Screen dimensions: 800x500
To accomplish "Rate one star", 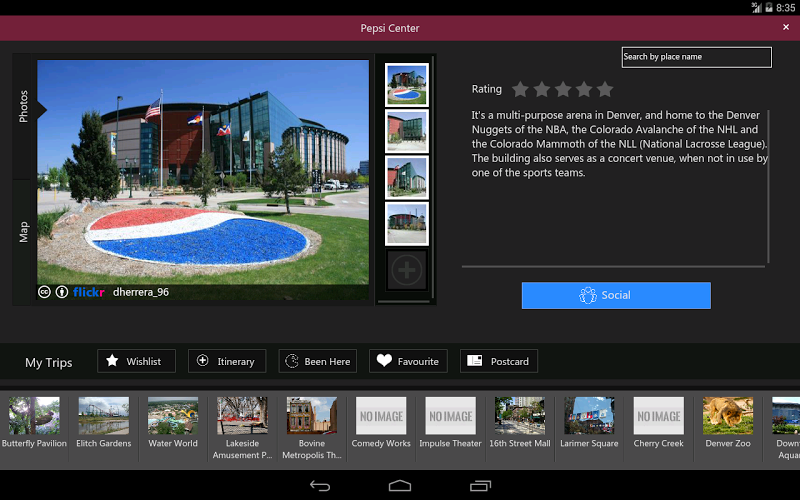I will point(520,89).
